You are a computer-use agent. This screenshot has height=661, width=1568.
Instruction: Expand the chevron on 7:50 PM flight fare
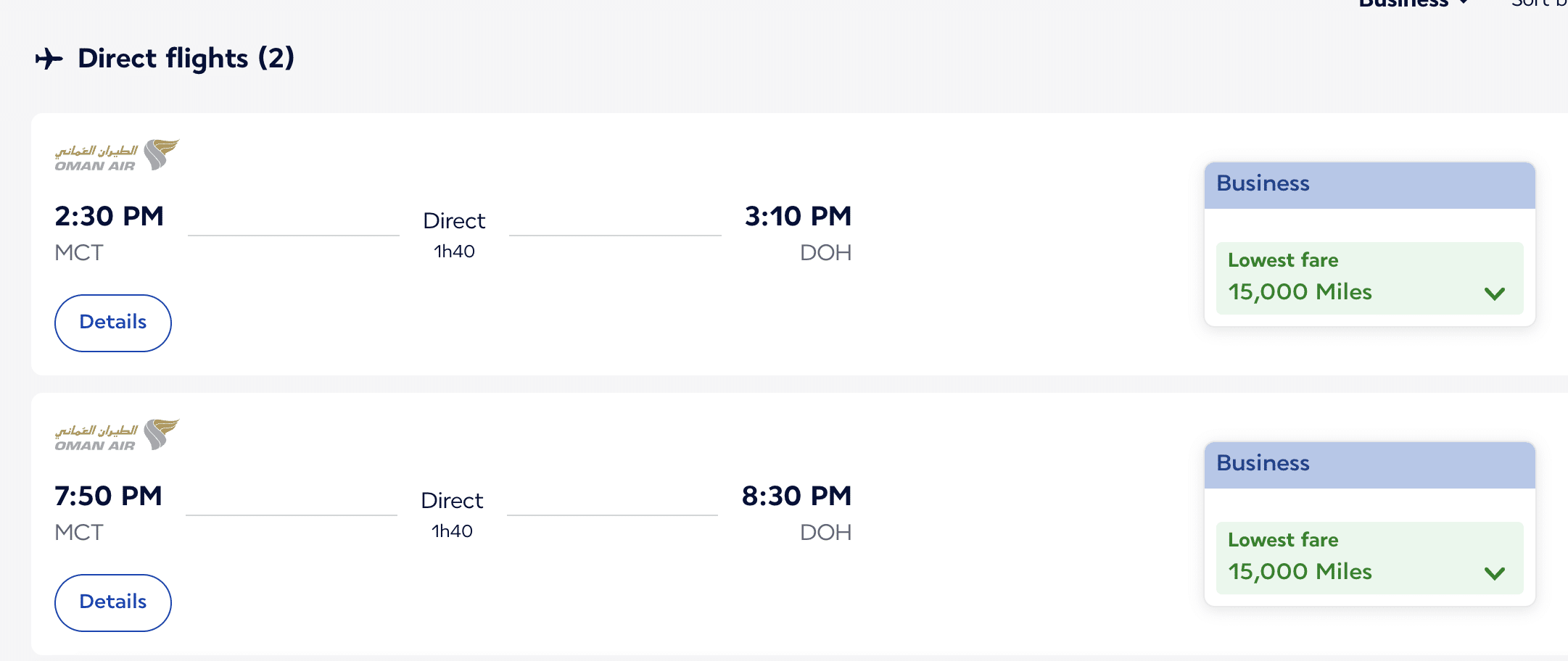1495,573
